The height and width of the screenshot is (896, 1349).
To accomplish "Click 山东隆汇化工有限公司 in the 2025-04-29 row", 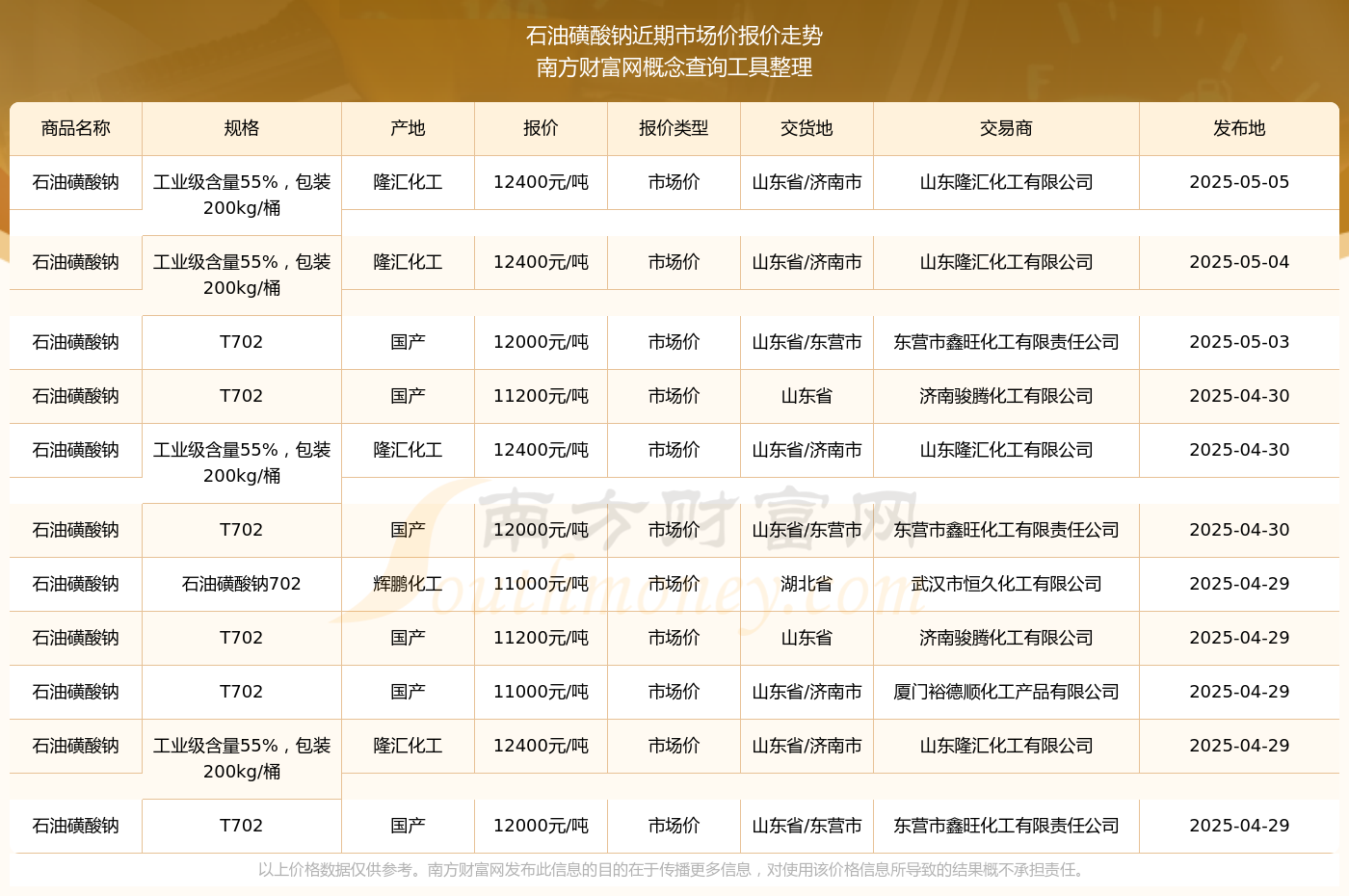I will pos(1006,746).
